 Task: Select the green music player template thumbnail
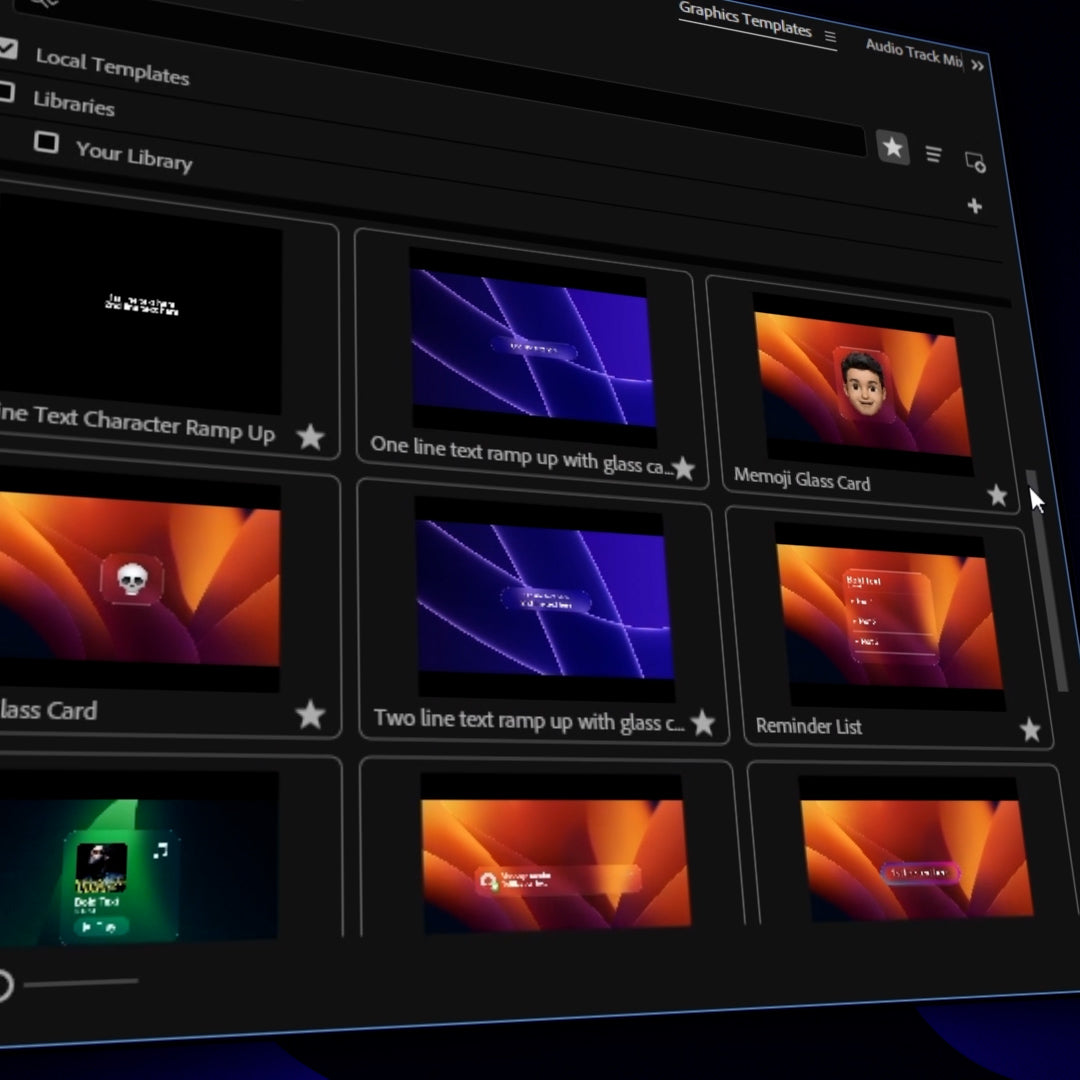coord(138,856)
